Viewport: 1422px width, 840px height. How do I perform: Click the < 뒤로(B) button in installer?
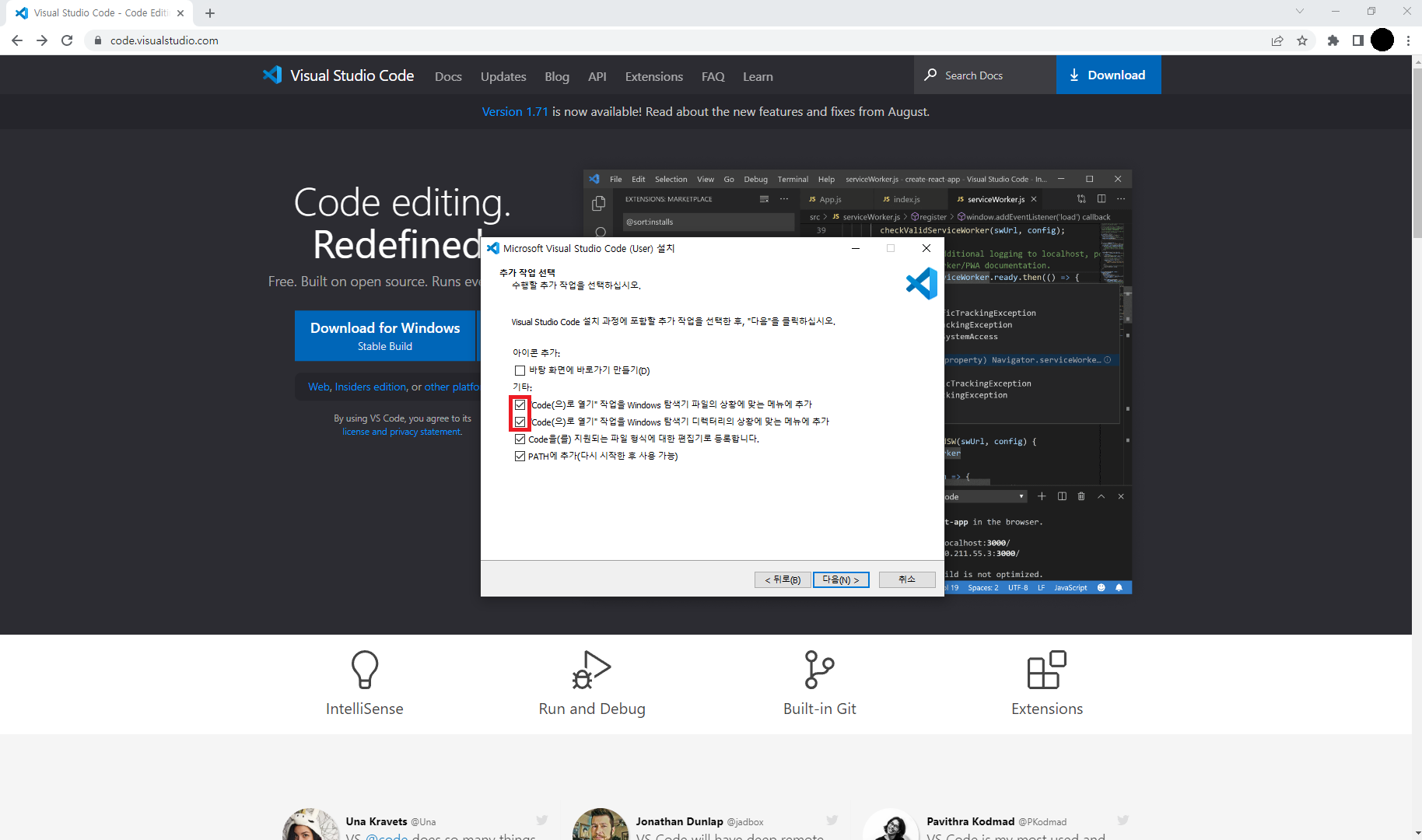(783, 579)
